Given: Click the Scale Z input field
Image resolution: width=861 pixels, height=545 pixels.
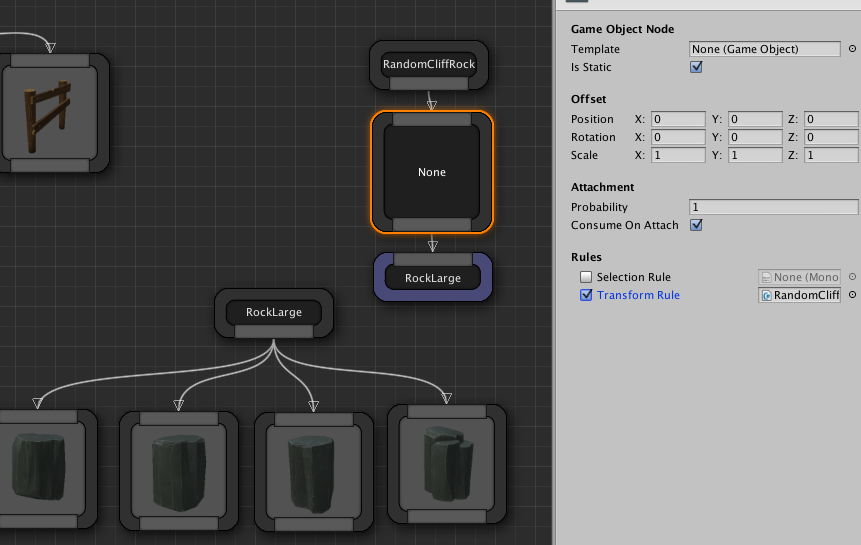Looking at the screenshot, I should pos(831,155).
